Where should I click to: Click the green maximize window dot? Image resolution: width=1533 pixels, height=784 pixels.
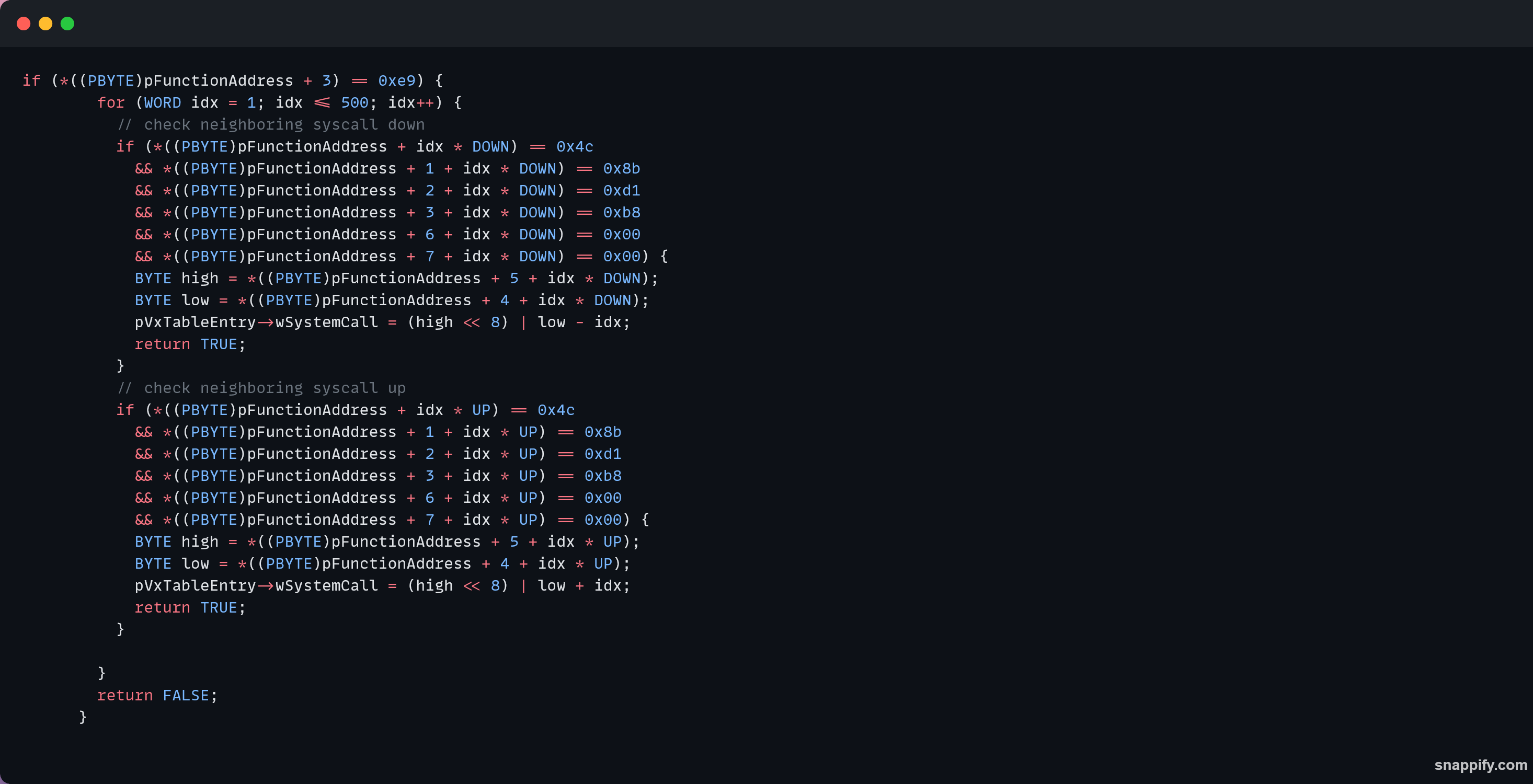click(x=68, y=24)
